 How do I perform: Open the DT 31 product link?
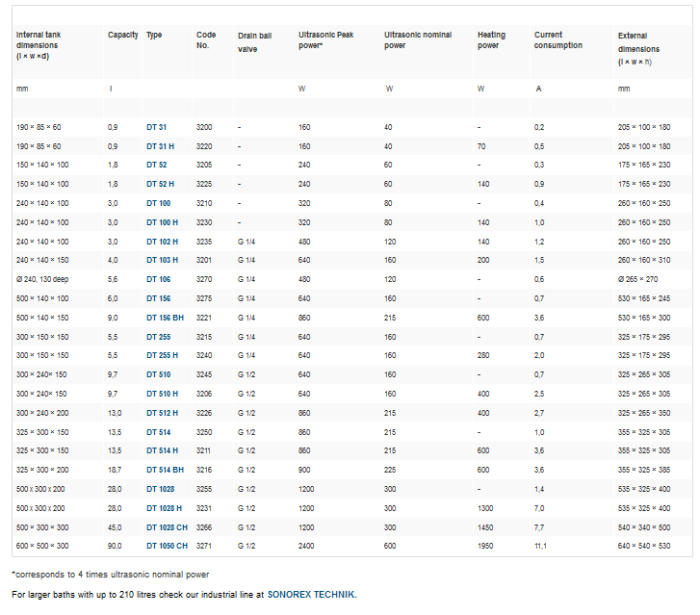[156, 127]
